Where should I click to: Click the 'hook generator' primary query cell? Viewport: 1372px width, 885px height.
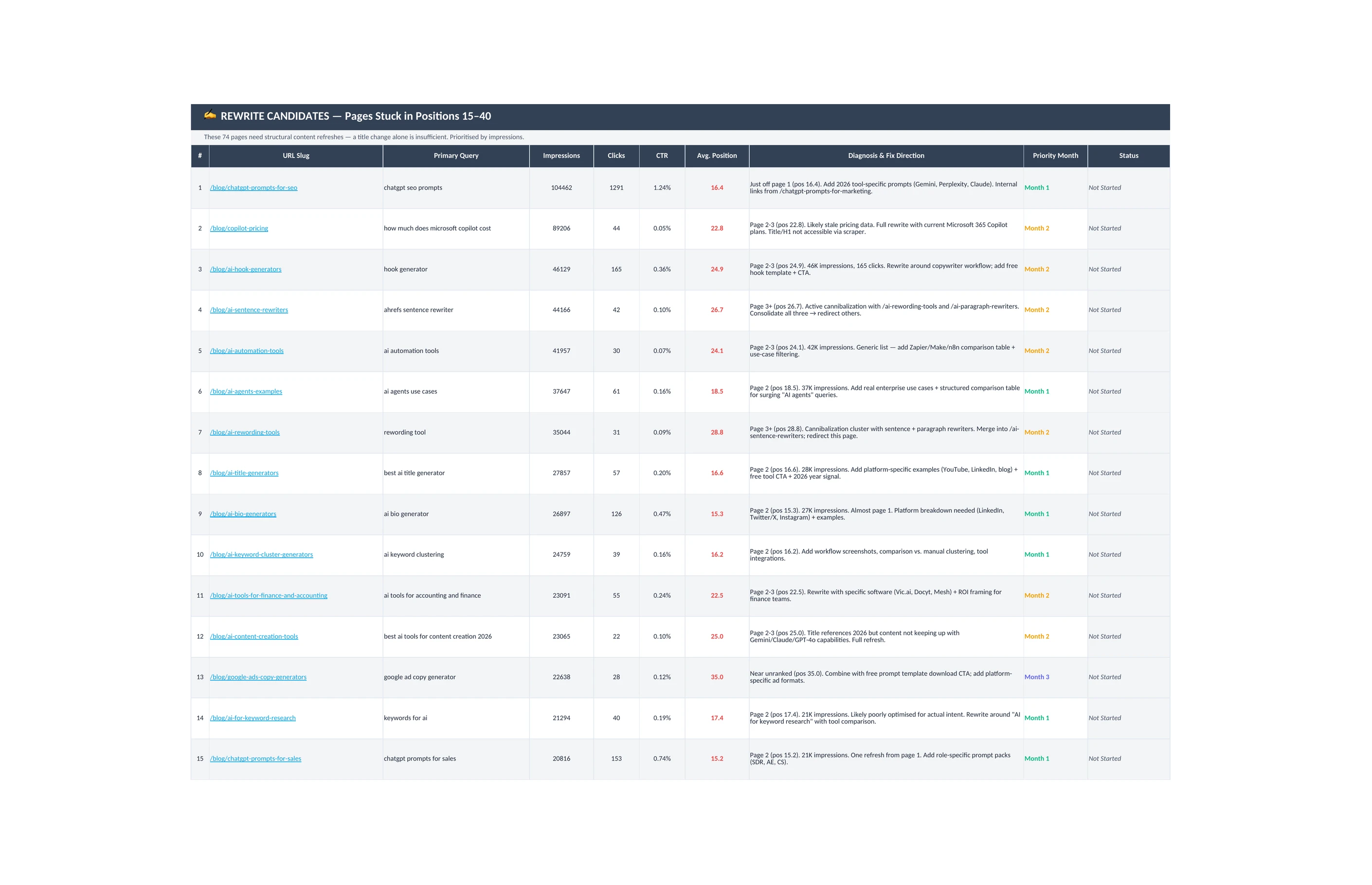[405, 269]
